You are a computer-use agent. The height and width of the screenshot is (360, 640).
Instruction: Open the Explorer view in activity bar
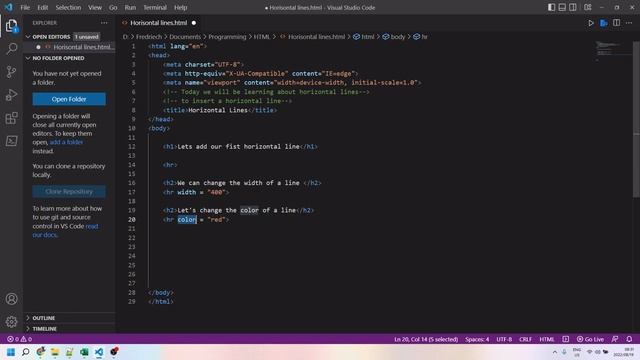[x=11, y=26]
